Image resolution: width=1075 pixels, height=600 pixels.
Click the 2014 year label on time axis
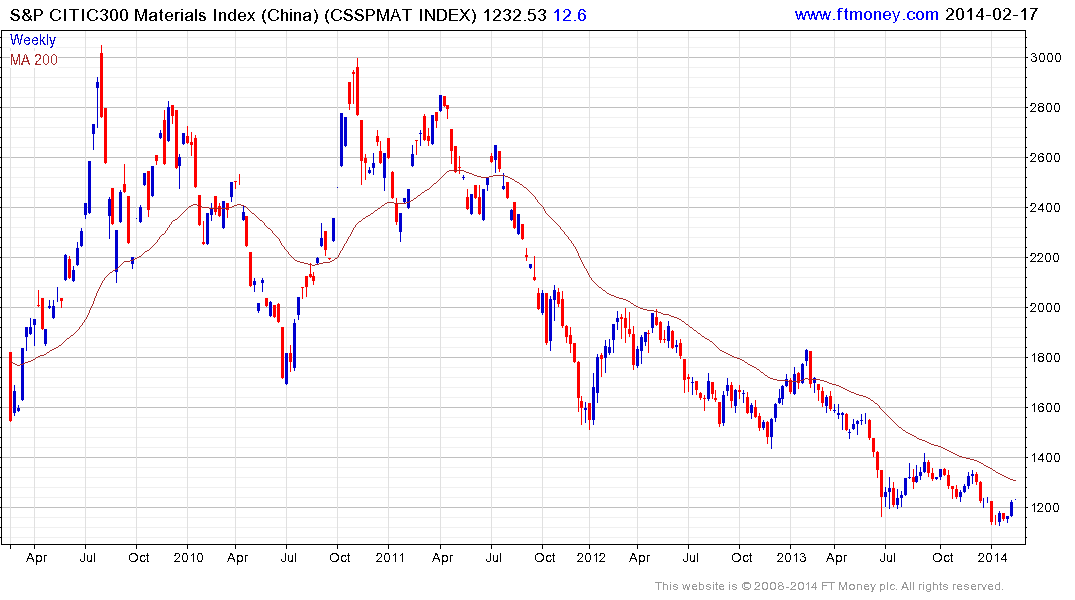tap(992, 558)
